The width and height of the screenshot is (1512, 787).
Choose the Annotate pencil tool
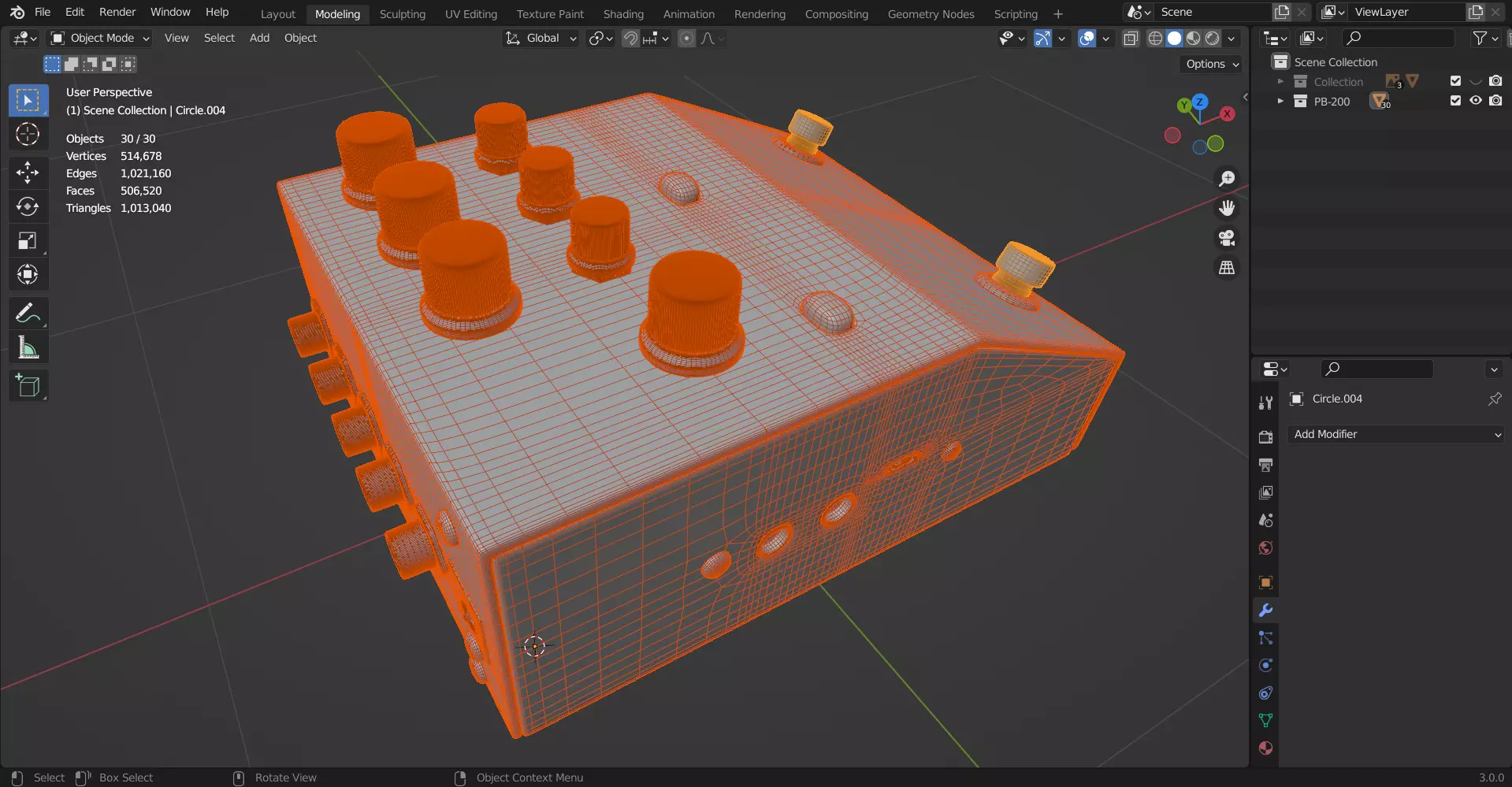(x=28, y=313)
